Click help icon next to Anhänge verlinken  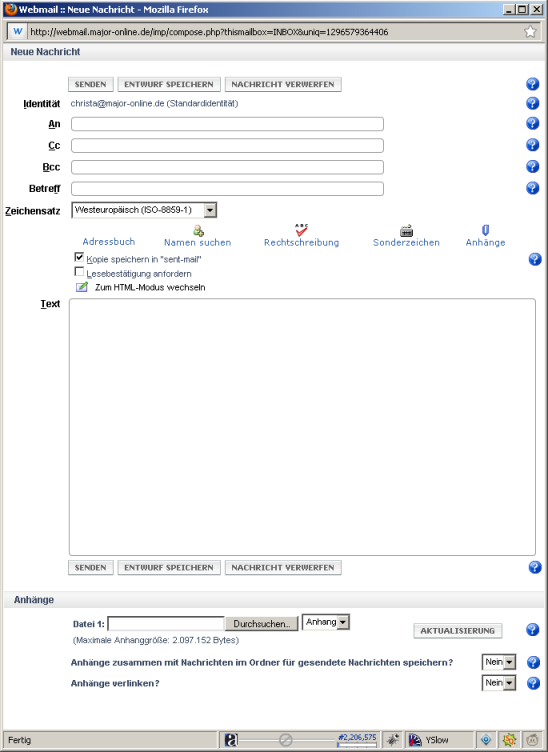(533, 683)
